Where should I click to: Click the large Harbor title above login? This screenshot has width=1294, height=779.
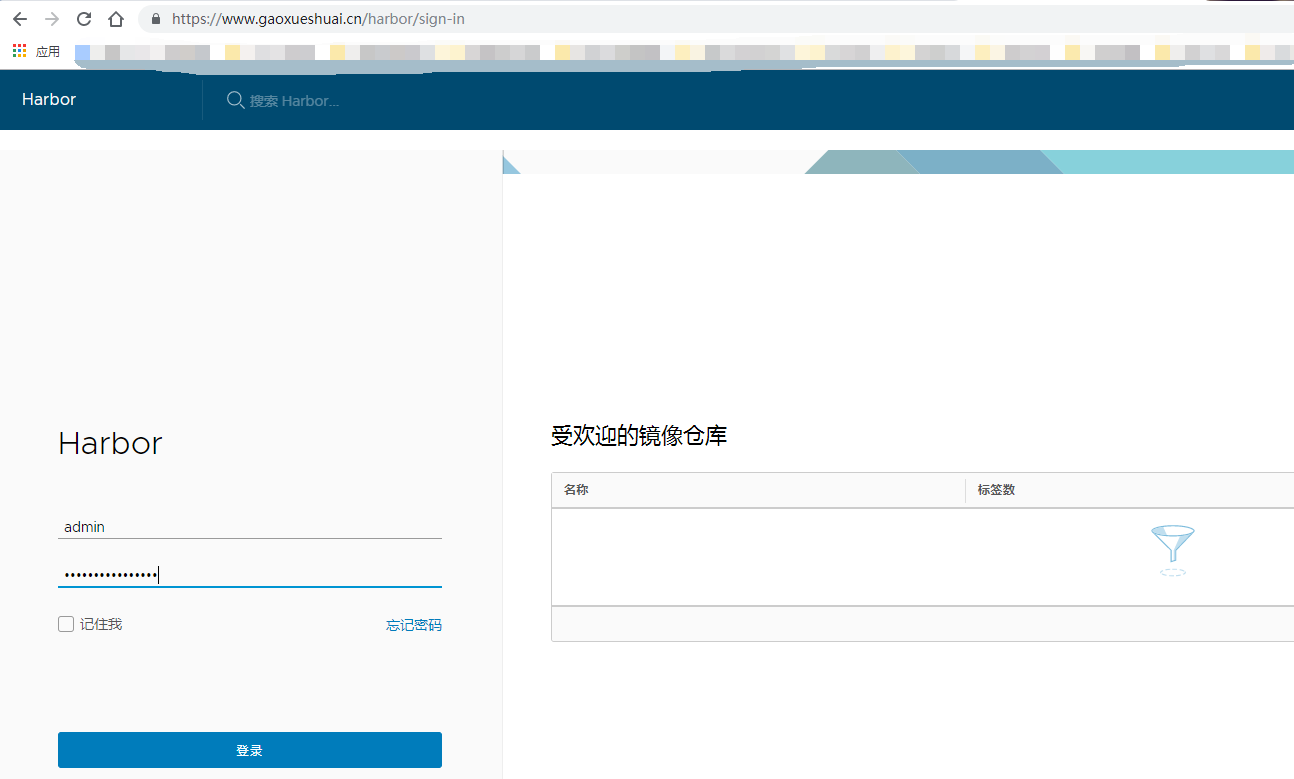[x=110, y=443]
